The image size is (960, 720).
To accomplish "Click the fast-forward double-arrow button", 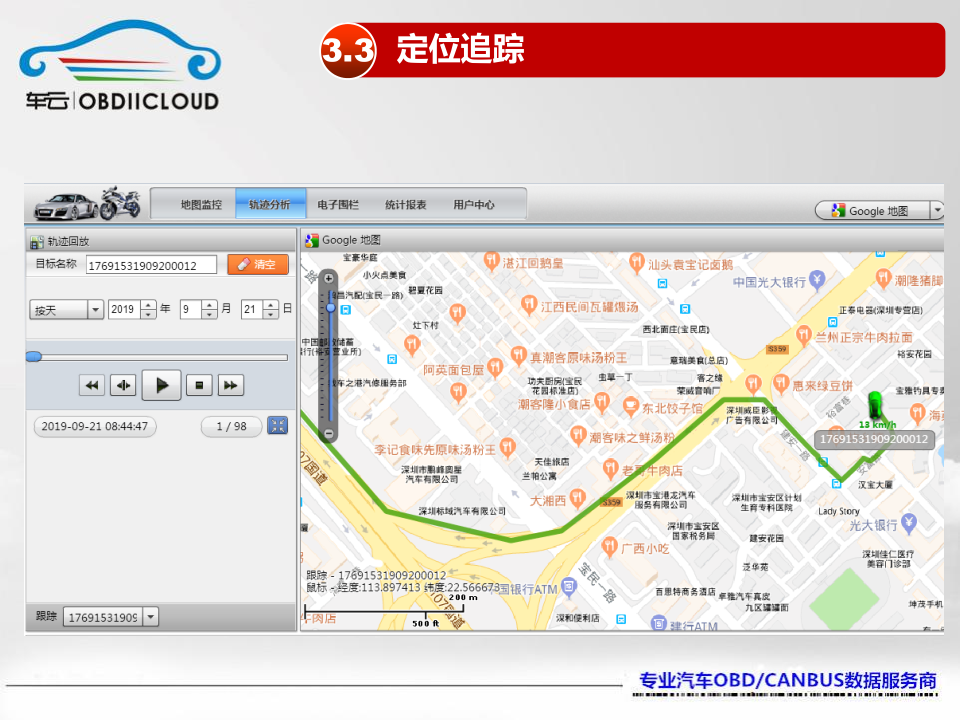I will click(x=230, y=385).
